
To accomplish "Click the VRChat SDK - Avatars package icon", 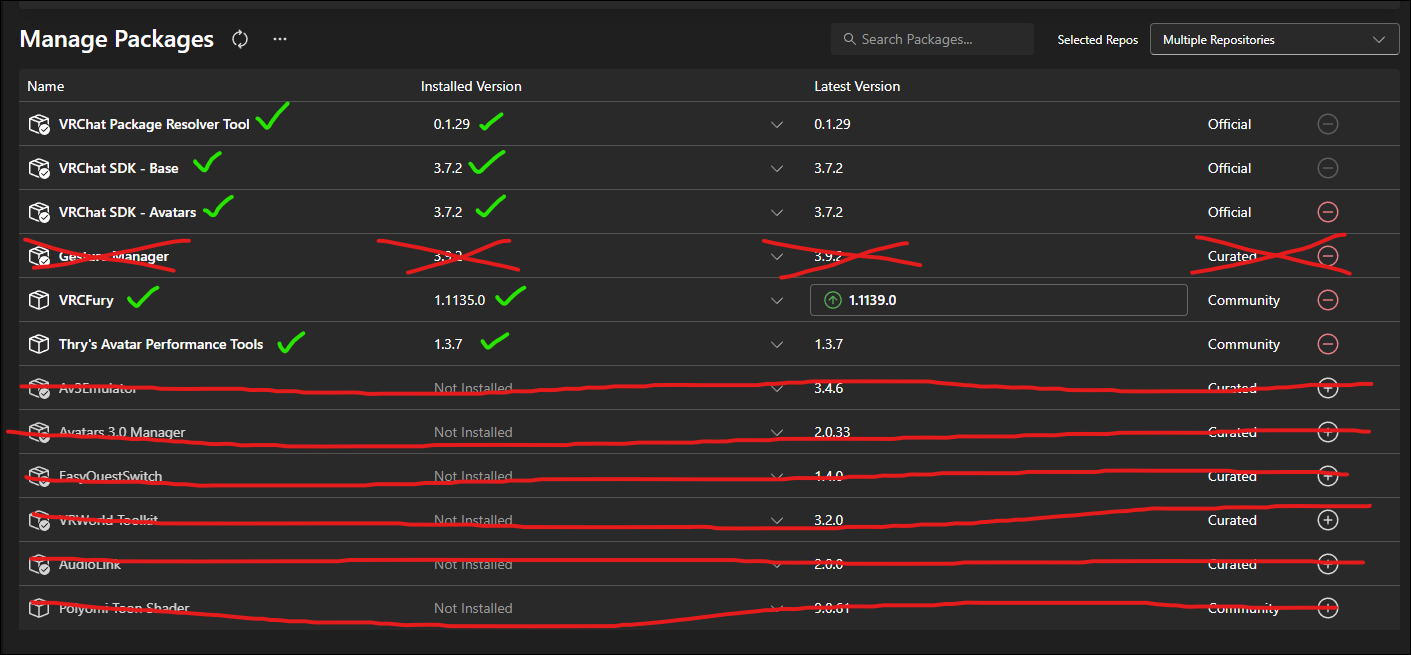I will click(x=39, y=212).
